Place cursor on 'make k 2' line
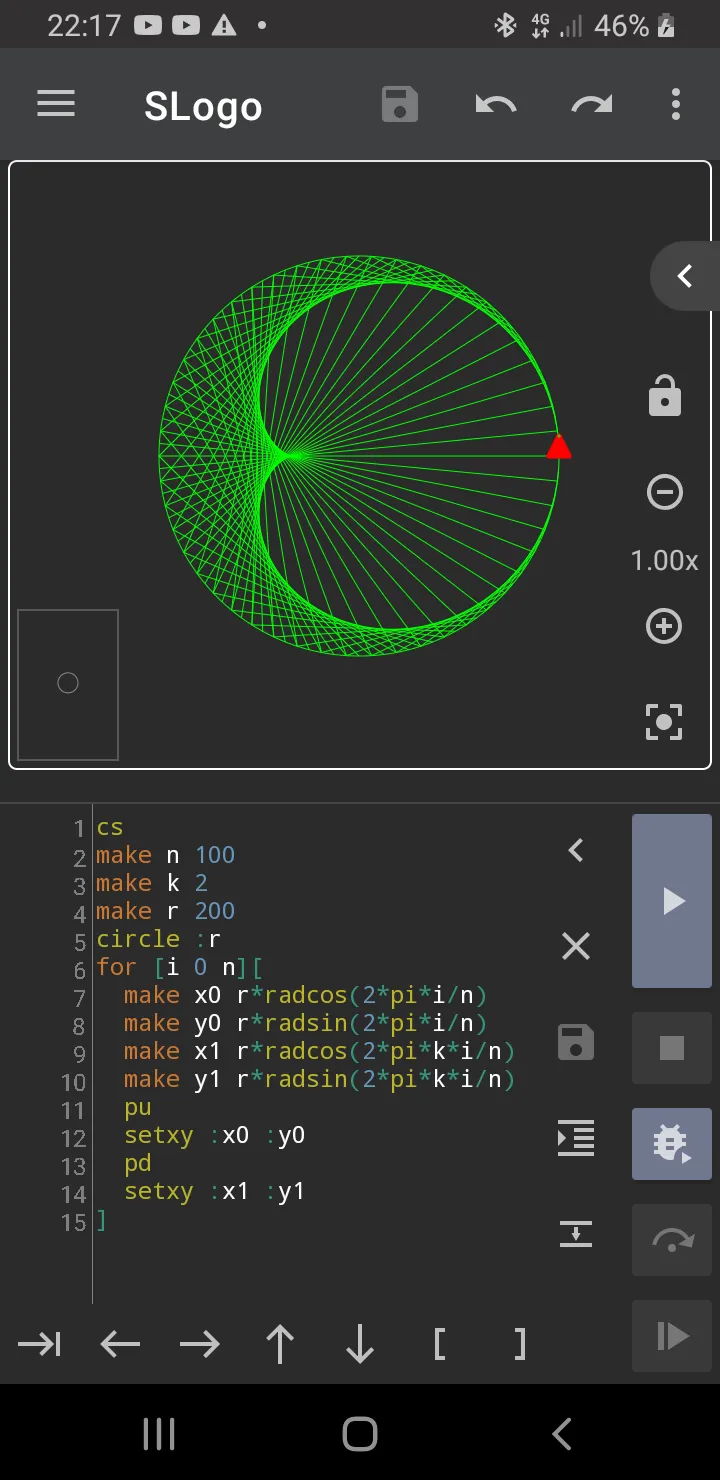The image size is (720, 1480). (152, 884)
